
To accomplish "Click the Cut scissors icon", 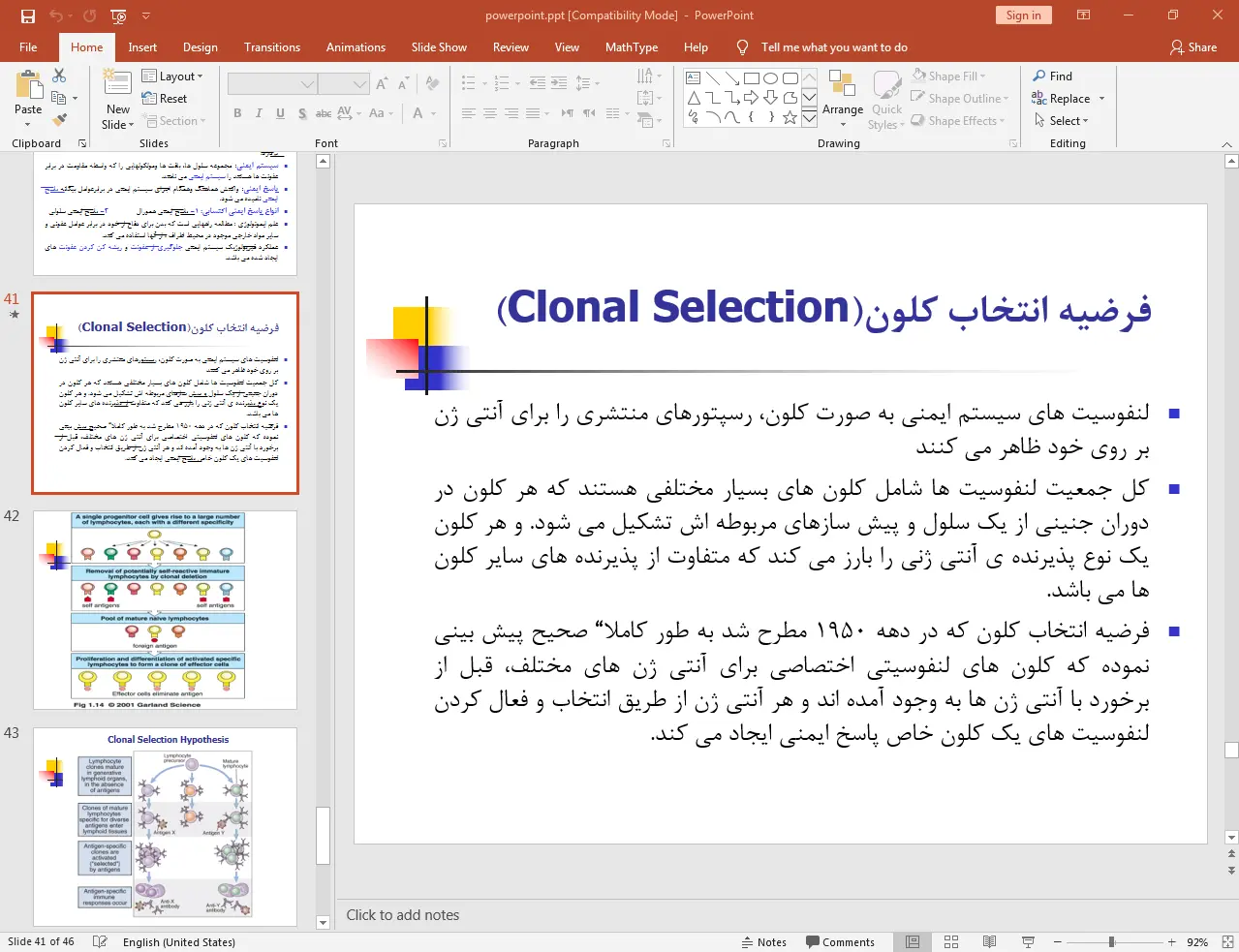I will point(59,76).
